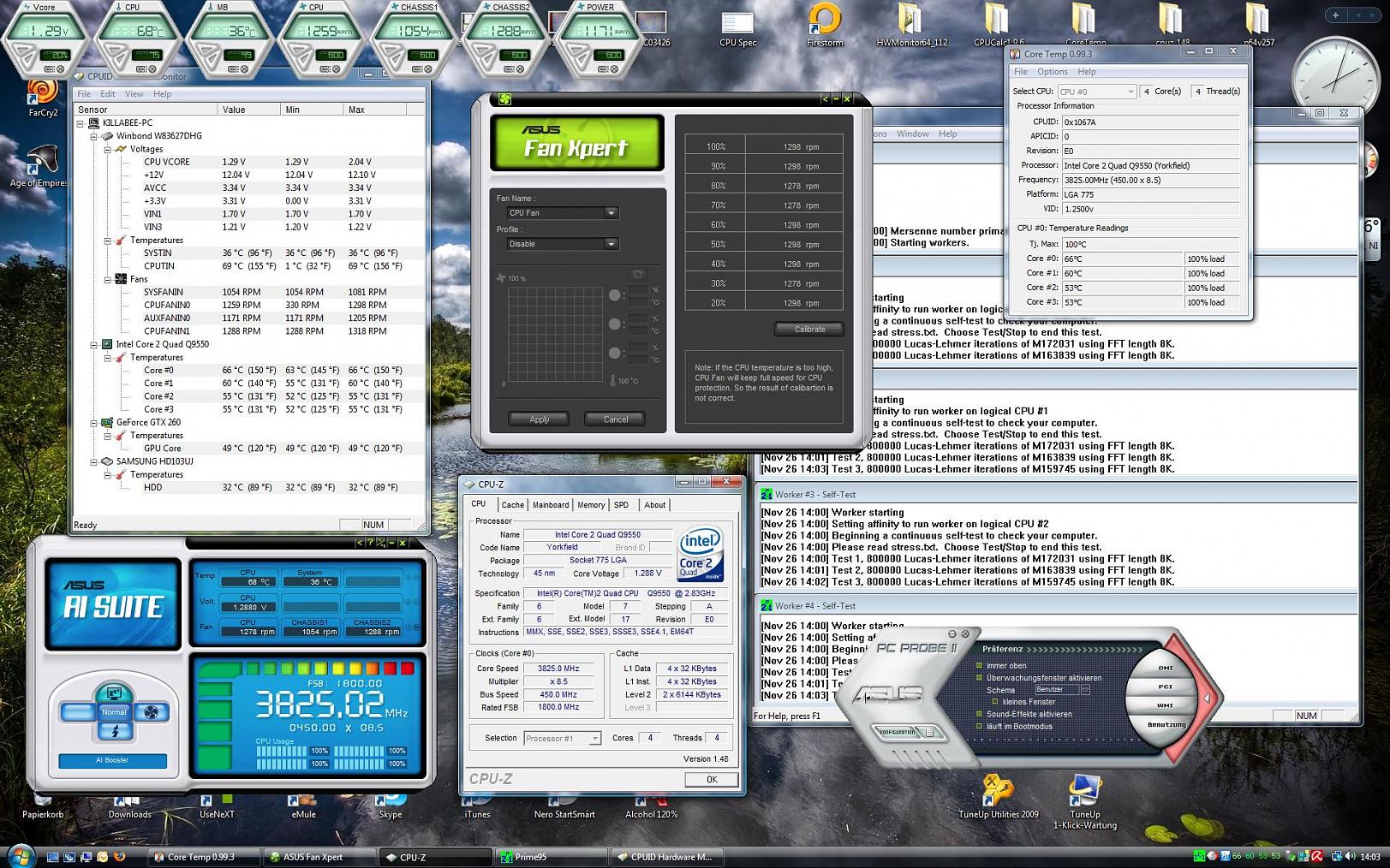Open the SPD tab in CPU-Z

621,505
